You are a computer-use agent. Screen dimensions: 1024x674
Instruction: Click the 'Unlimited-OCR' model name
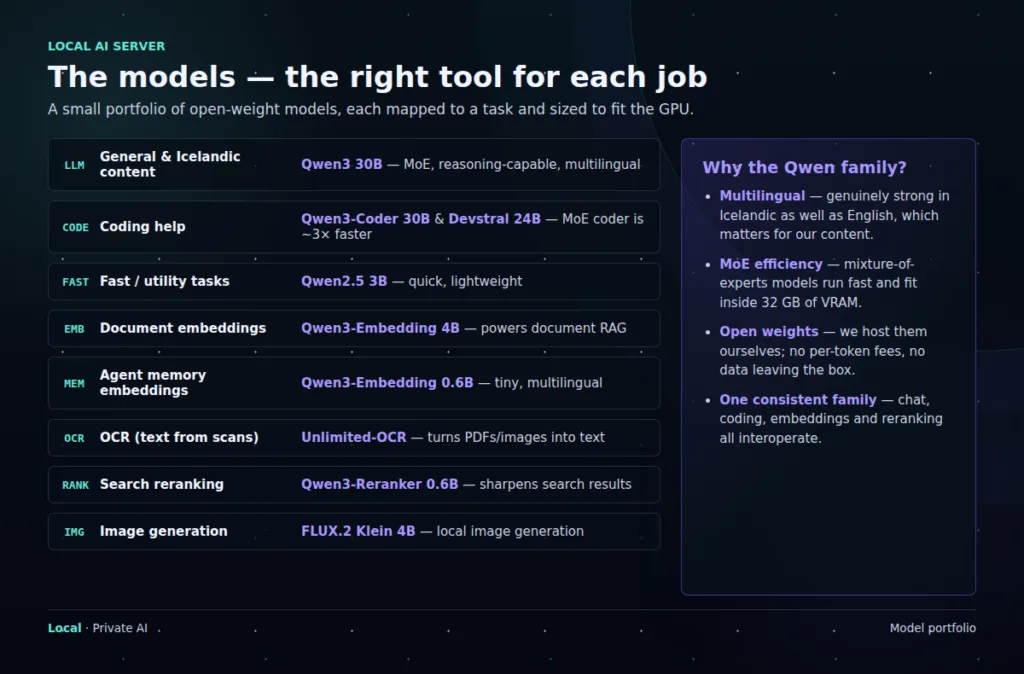pyautogui.click(x=353, y=438)
